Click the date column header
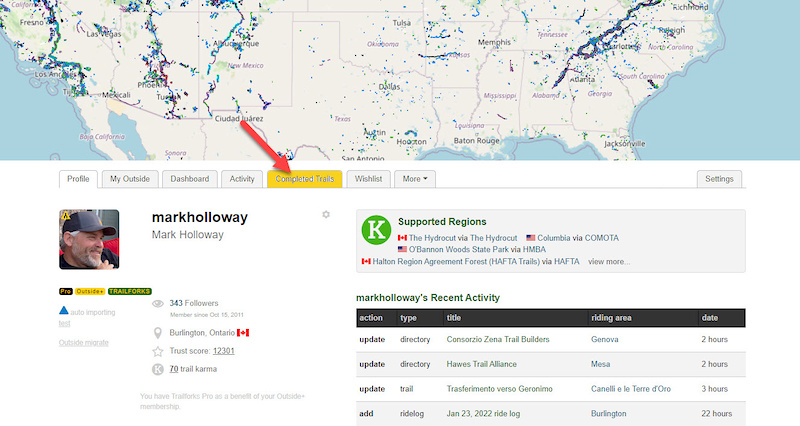800x426 pixels. coord(710,318)
